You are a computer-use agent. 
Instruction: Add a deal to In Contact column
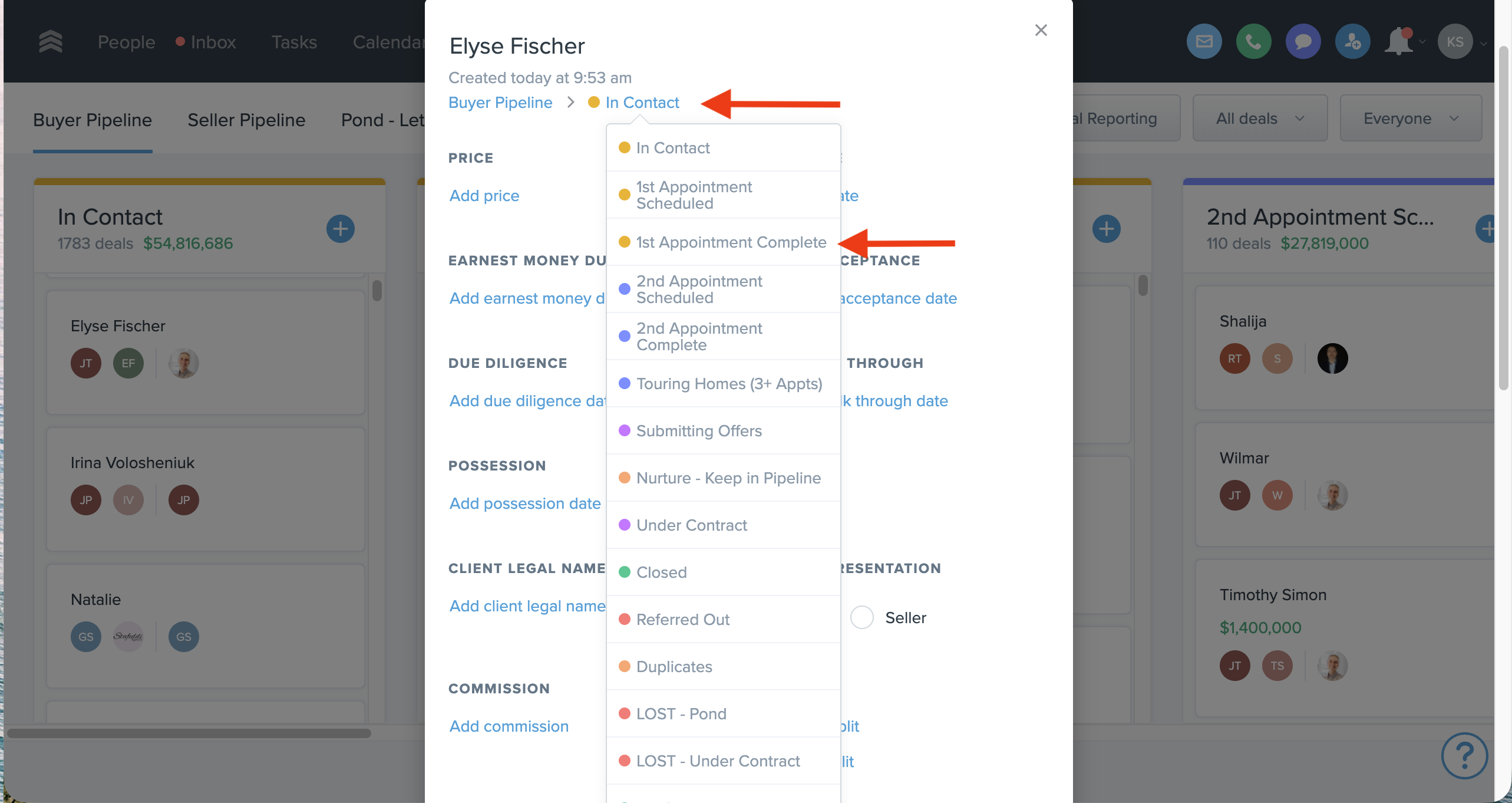coord(341,229)
